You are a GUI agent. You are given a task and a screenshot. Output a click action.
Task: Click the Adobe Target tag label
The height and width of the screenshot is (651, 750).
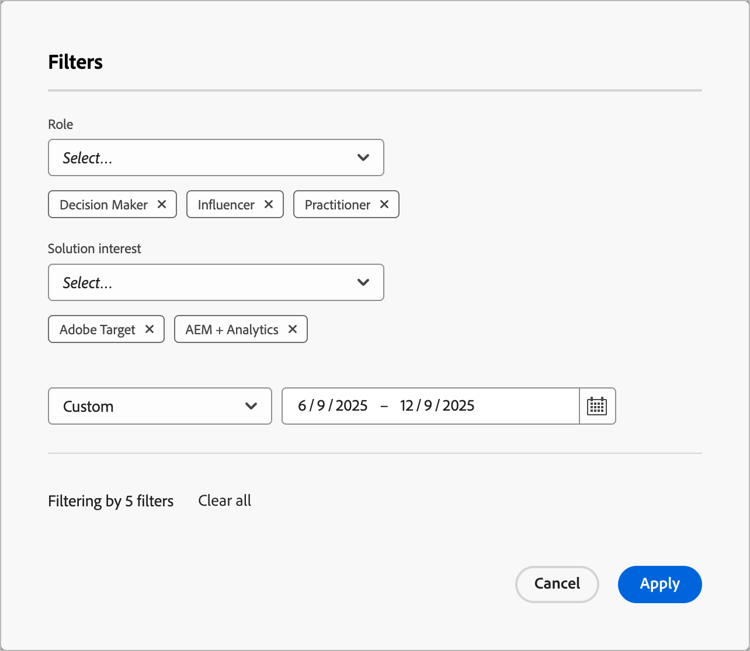click(x=97, y=329)
